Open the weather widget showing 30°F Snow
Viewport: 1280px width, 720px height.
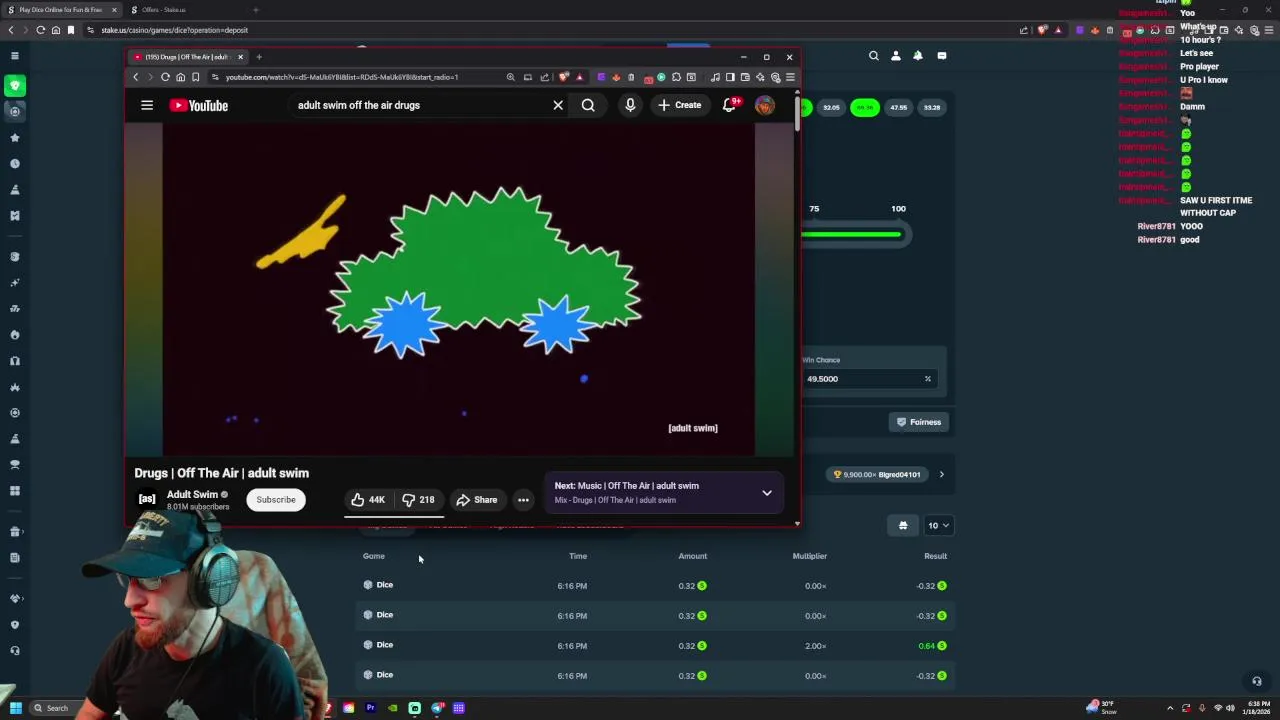pos(1100,708)
